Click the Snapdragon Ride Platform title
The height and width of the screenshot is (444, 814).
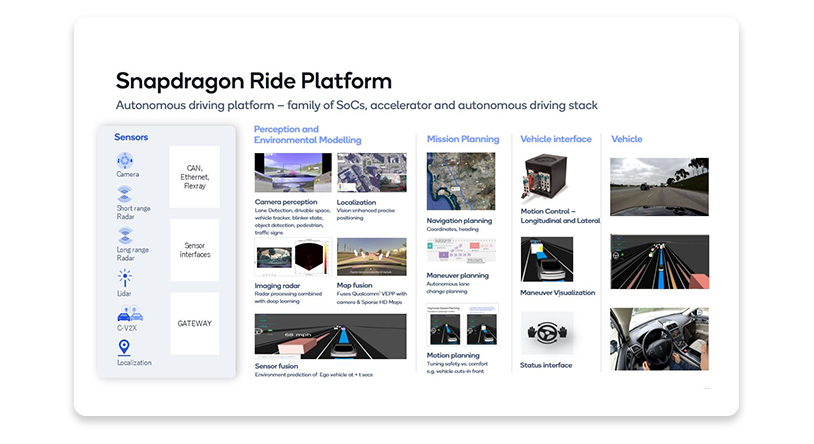[253, 81]
